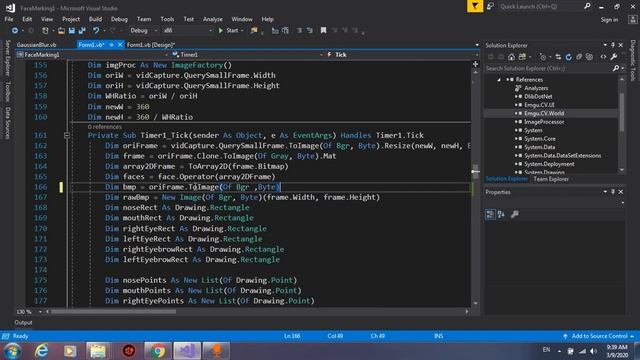Screen dimensions: 640x360
Task: Click the Quick Launch search magnifier
Action: [587, 6]
